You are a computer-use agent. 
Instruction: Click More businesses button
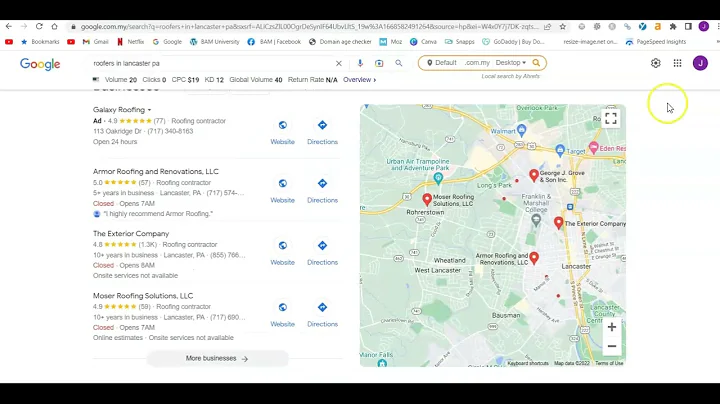[217, 359]
